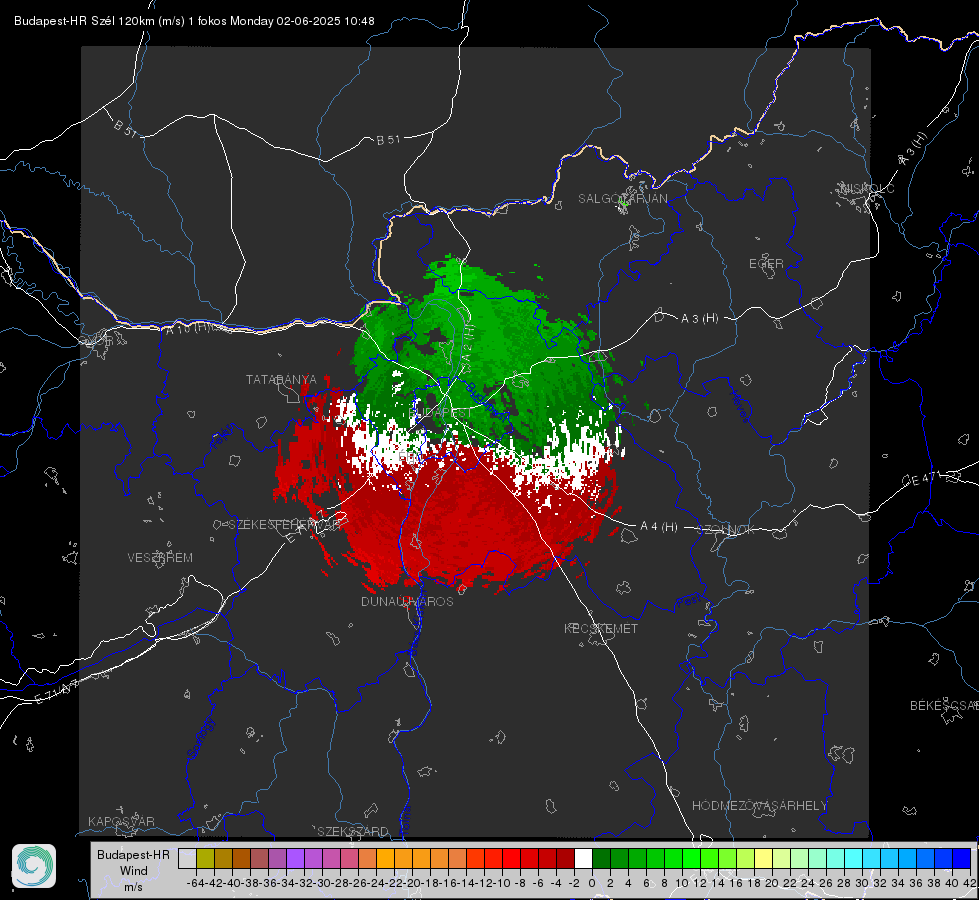Click the B 51 label at top center
Viewport: 979px width, 900px height.
tap(388, 140)
